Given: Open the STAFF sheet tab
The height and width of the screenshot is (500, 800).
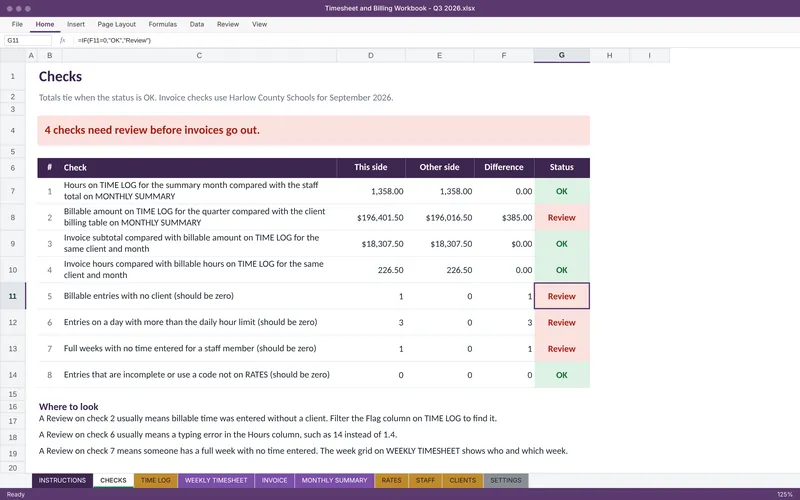Looking at the screenshot, I should (x=425, y=480).
